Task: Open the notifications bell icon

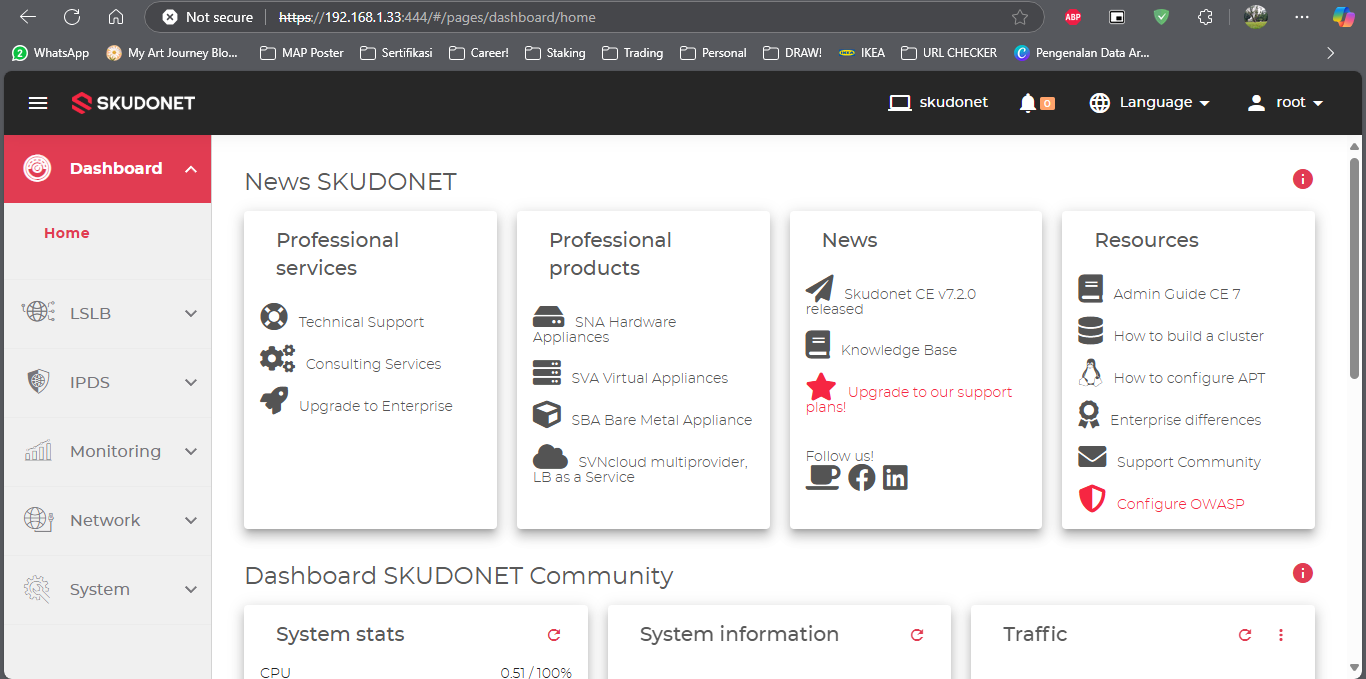Action: click(x=1028, y=103)
